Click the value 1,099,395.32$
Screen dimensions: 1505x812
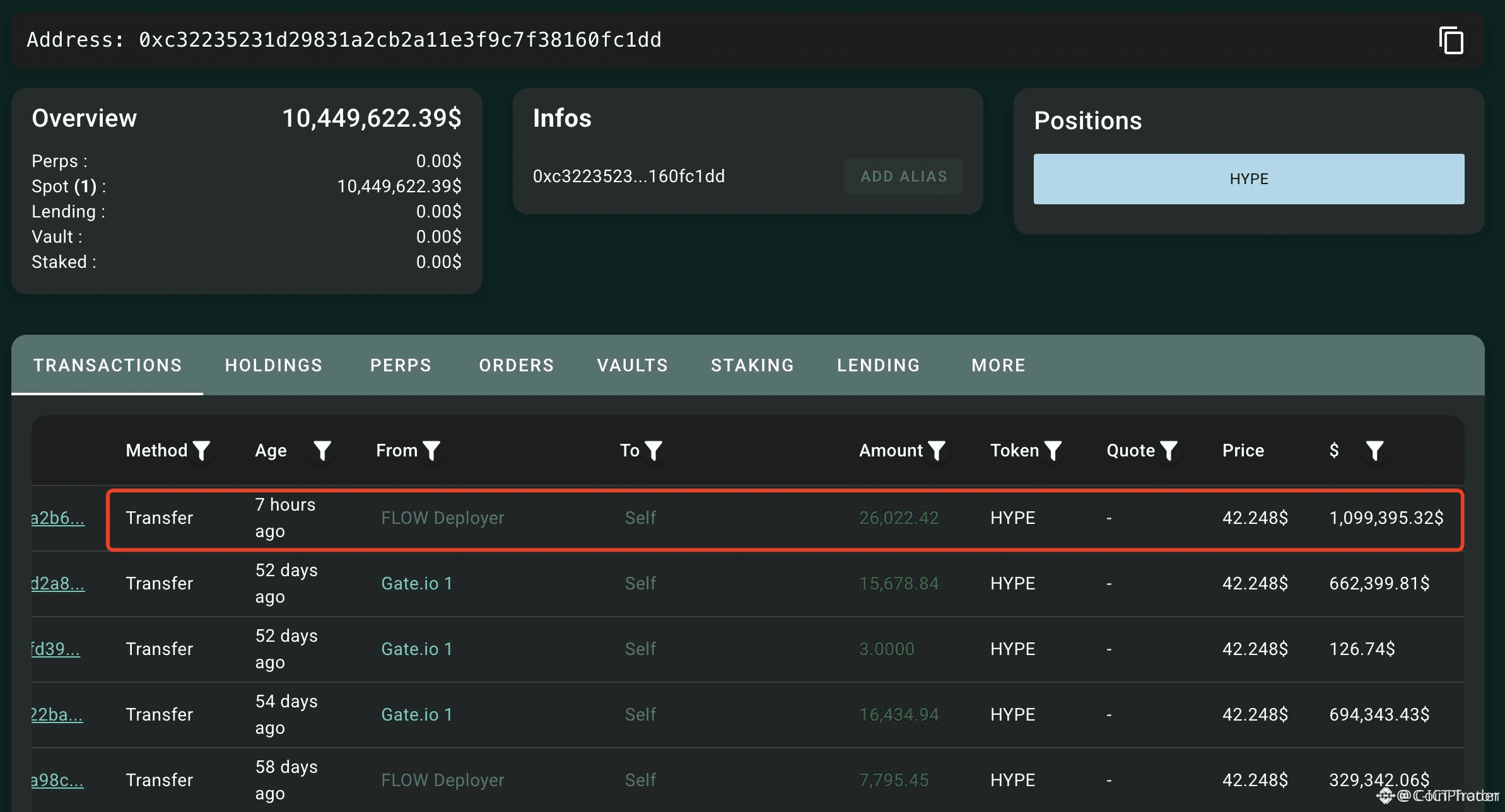tap(1386, 518)
